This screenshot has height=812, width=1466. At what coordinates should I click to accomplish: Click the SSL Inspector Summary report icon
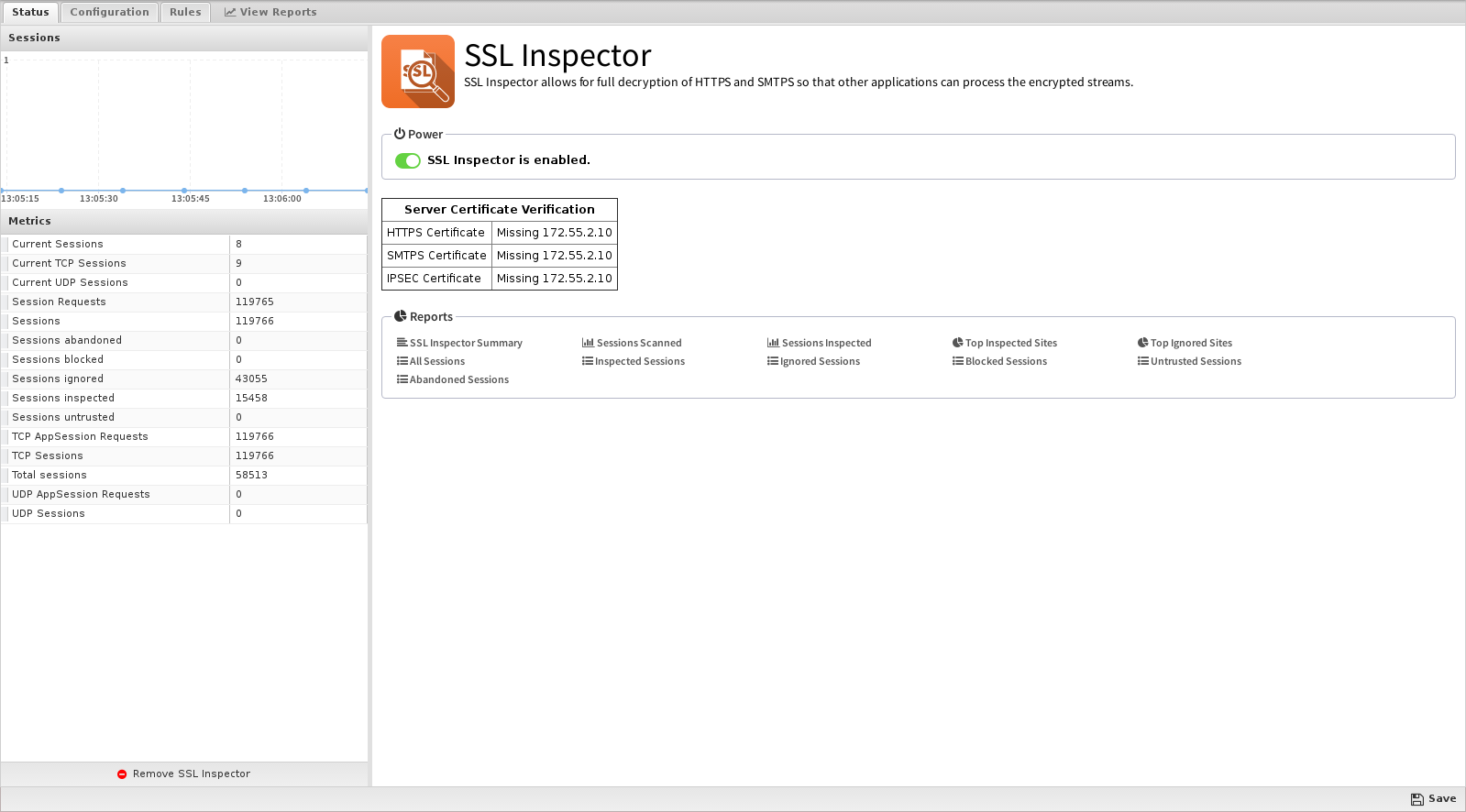[402, 343]
